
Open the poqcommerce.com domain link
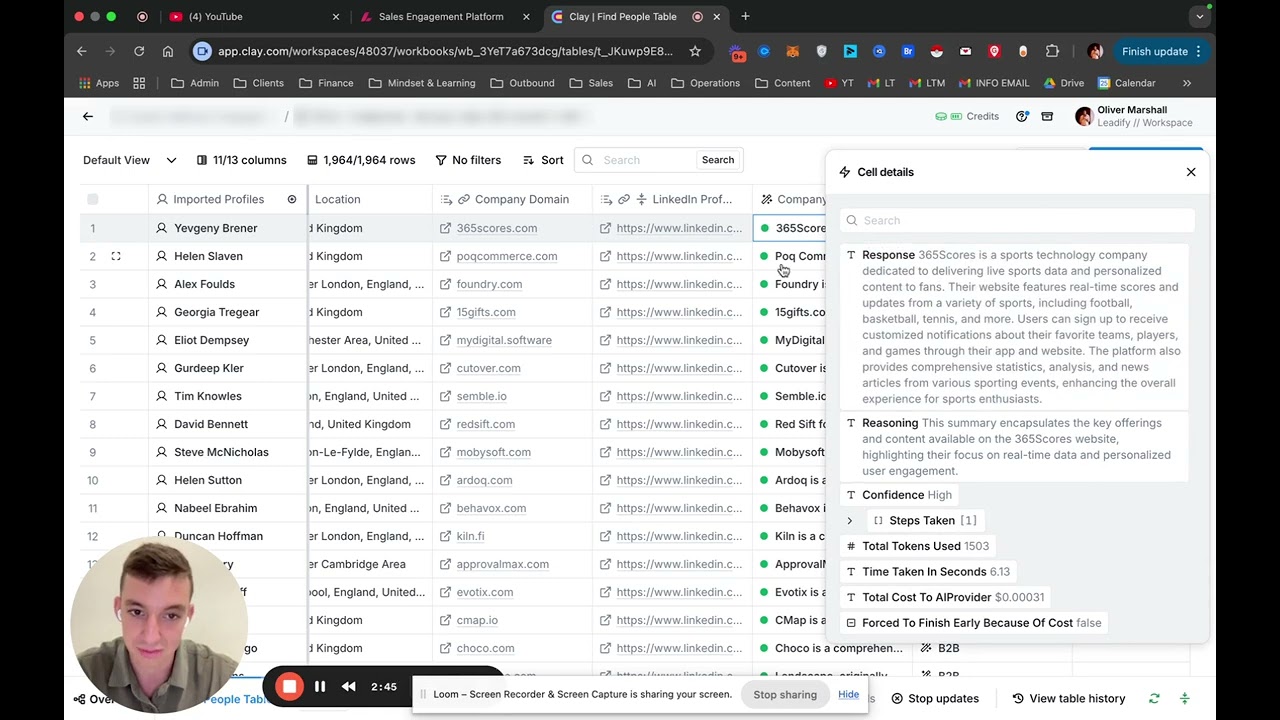tap(507, 256)
